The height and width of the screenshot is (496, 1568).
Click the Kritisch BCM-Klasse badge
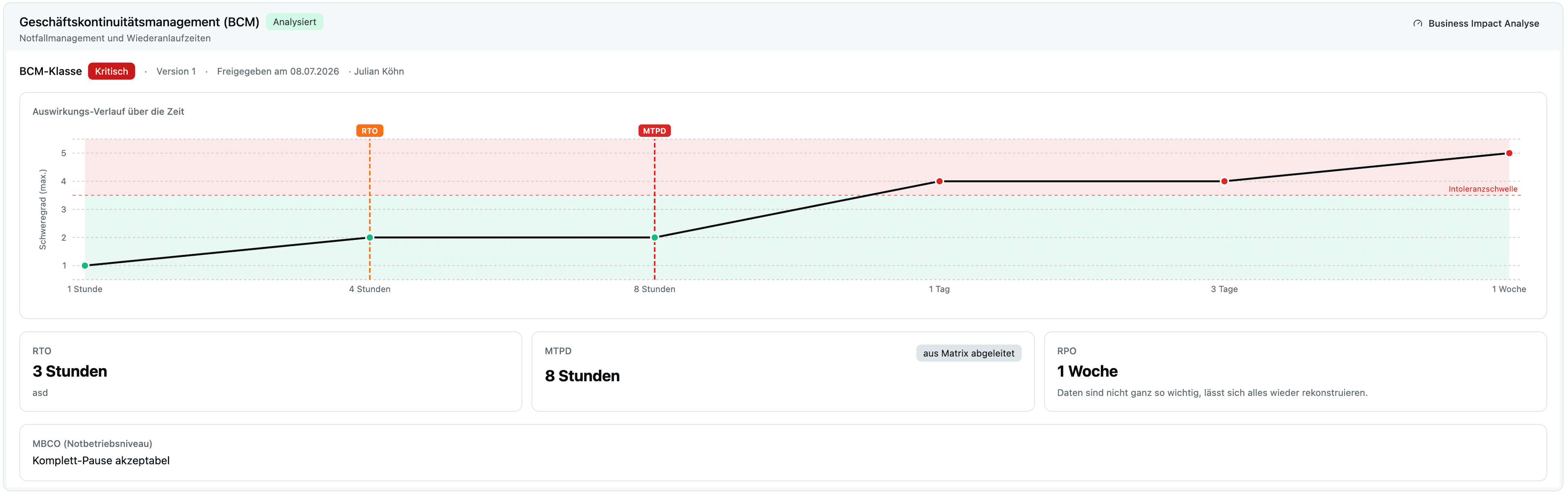(111, 71)
